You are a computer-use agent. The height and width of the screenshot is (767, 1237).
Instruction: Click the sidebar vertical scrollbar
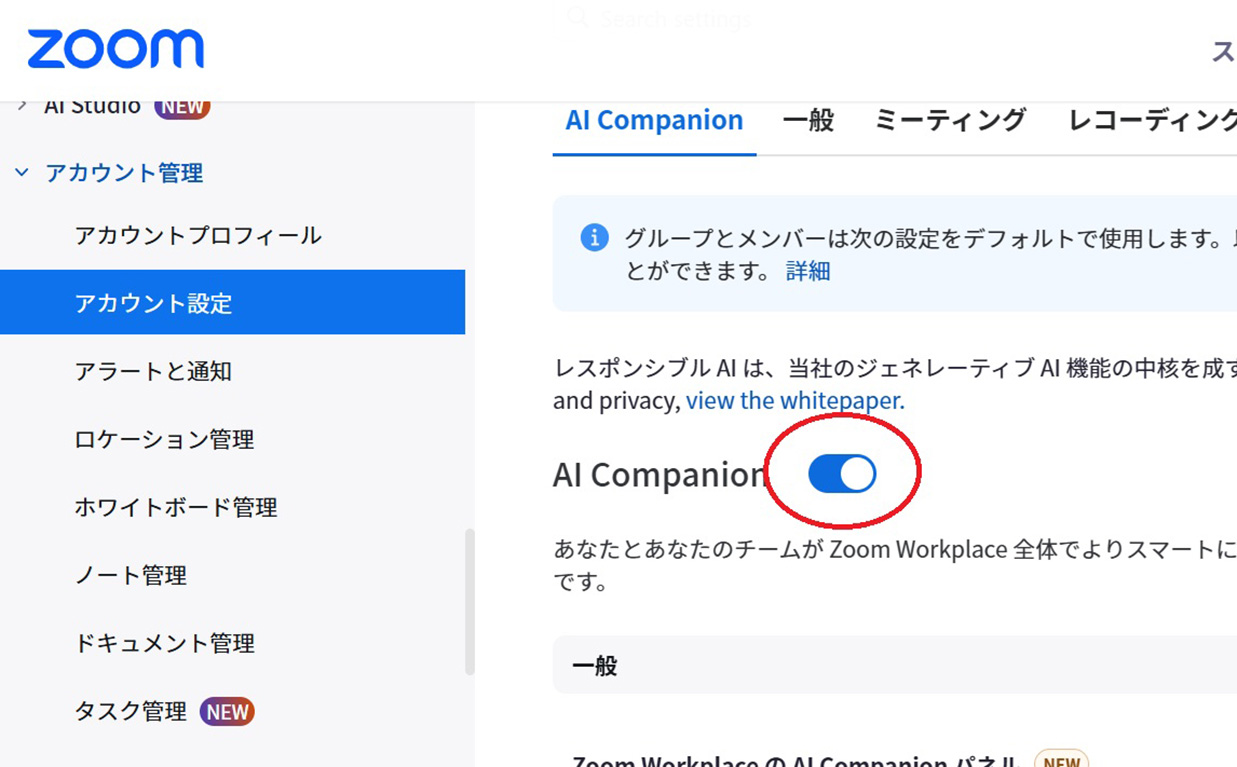pos(470,602)
